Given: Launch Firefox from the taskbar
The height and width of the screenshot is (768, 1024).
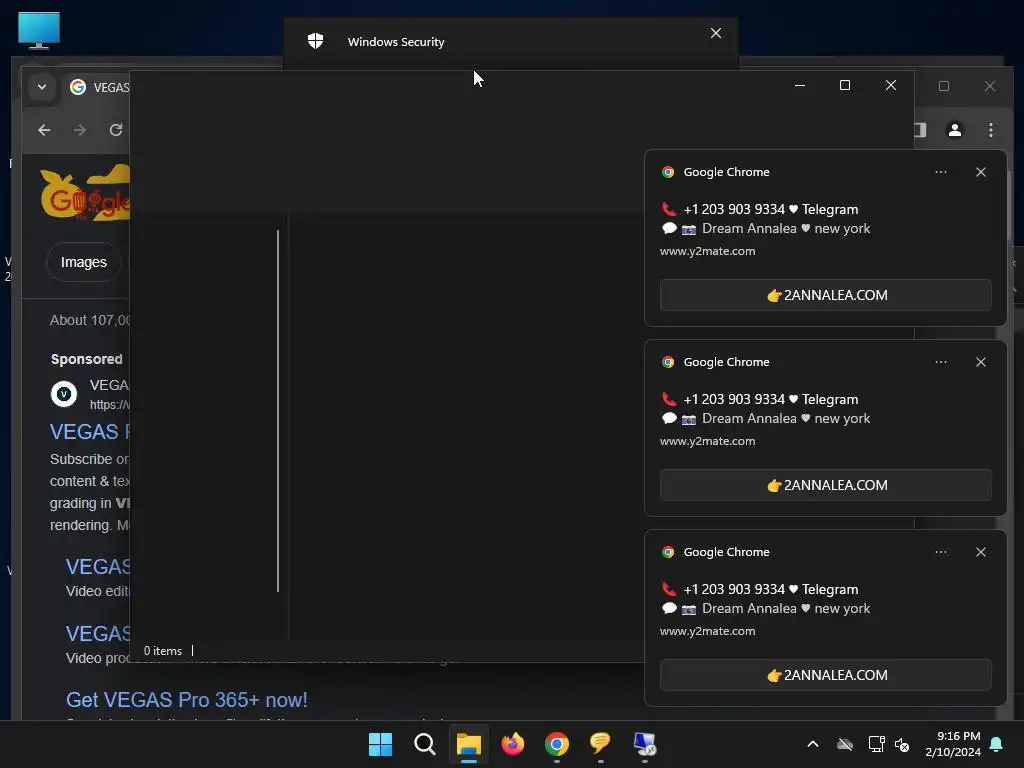Looking at the screenshot, I should click(x=513, y=744).
